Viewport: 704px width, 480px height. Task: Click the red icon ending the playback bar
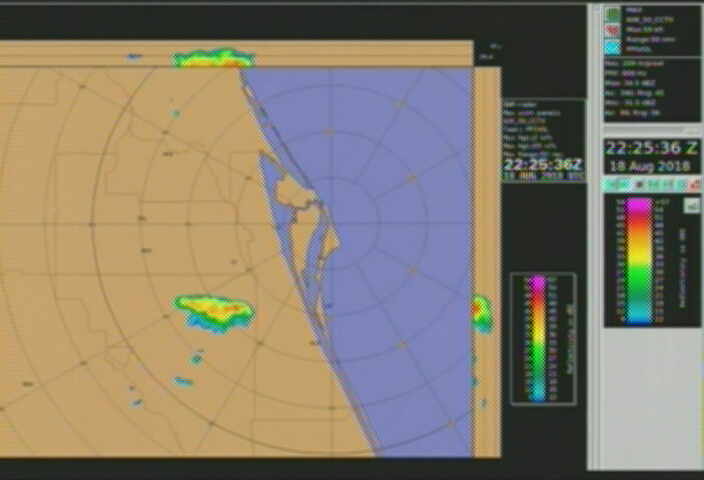[695, 184]
